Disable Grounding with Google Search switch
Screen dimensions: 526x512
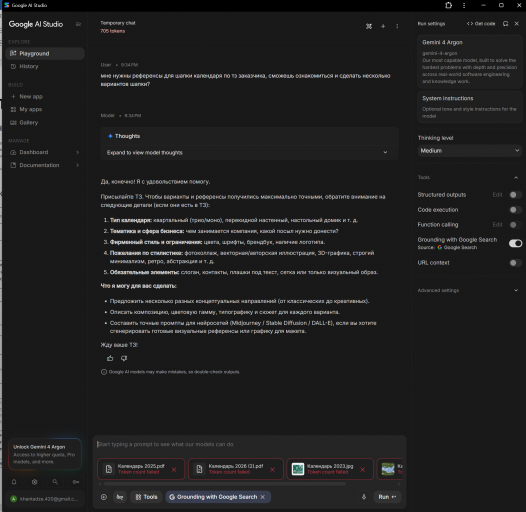click(516, 243)
